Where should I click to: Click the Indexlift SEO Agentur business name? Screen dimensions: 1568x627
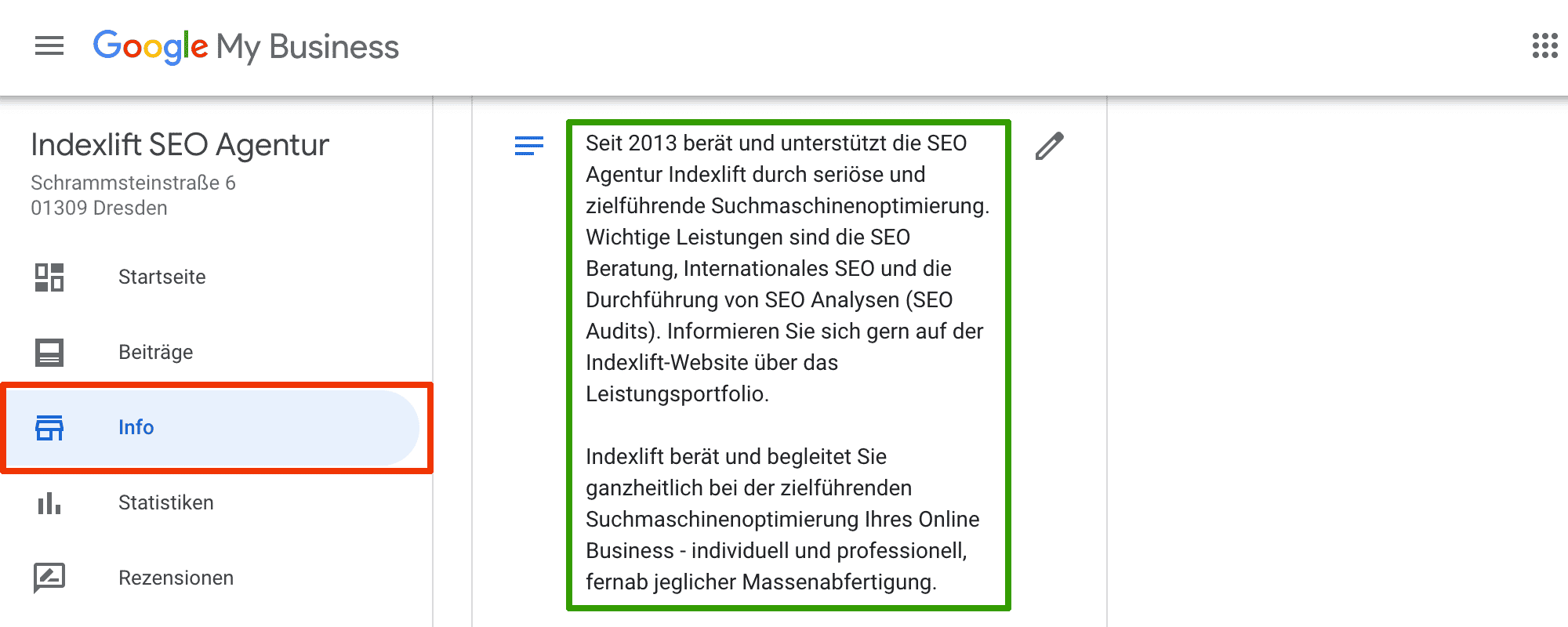(x=180, y=145)
